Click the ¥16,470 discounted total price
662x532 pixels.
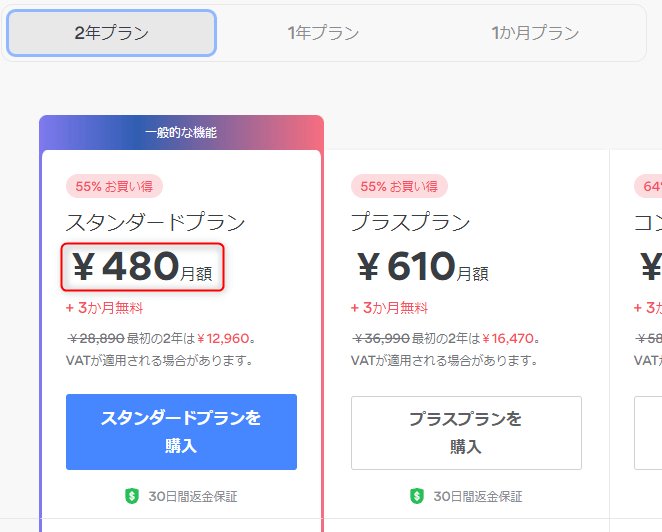coord(508,339)
